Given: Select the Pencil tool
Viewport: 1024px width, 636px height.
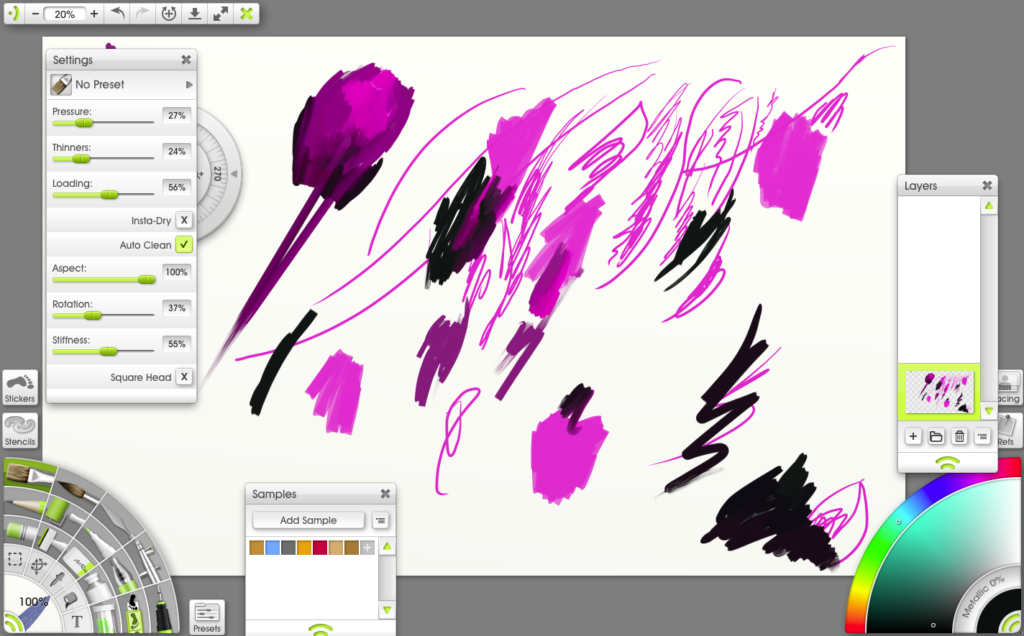Looking at the screenshot, I should (24, 506).
